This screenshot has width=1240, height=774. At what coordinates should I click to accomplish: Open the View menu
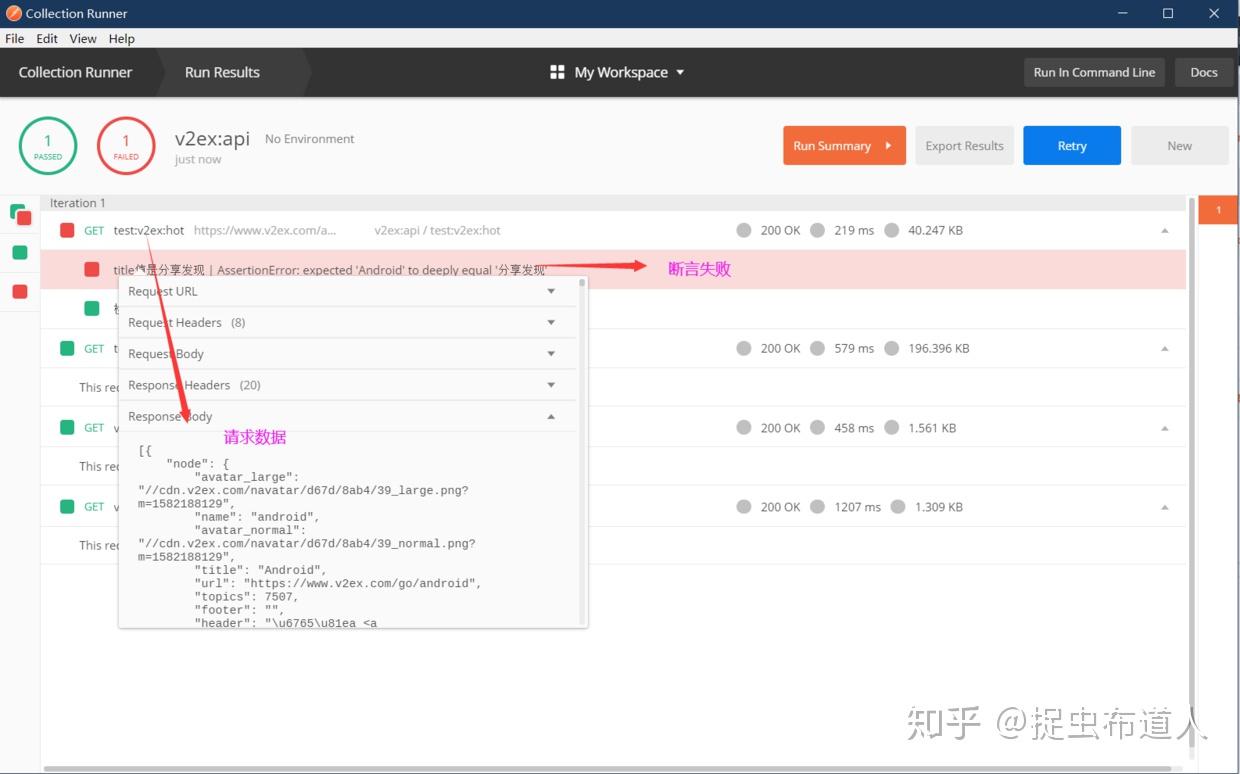82,38
